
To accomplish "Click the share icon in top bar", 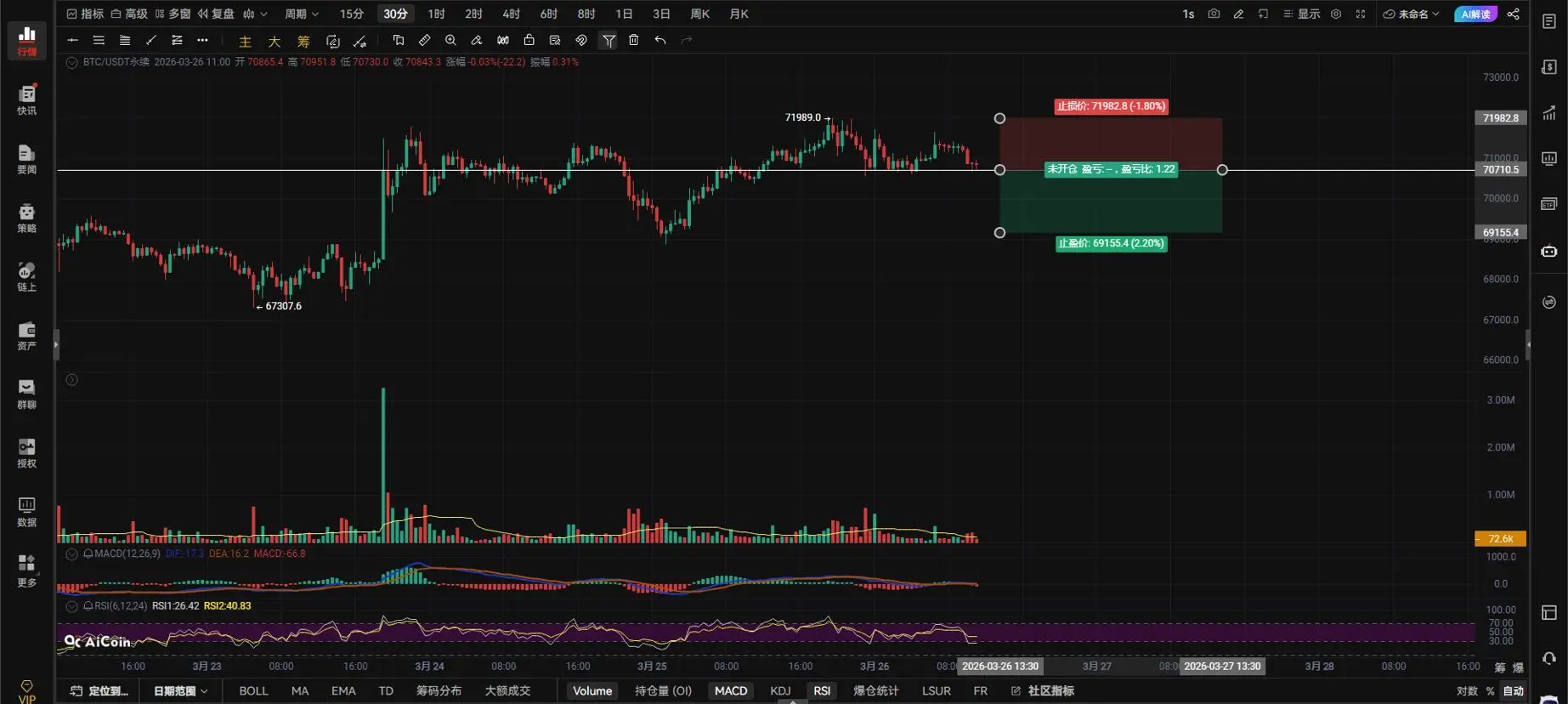I will click(1514, 14).
